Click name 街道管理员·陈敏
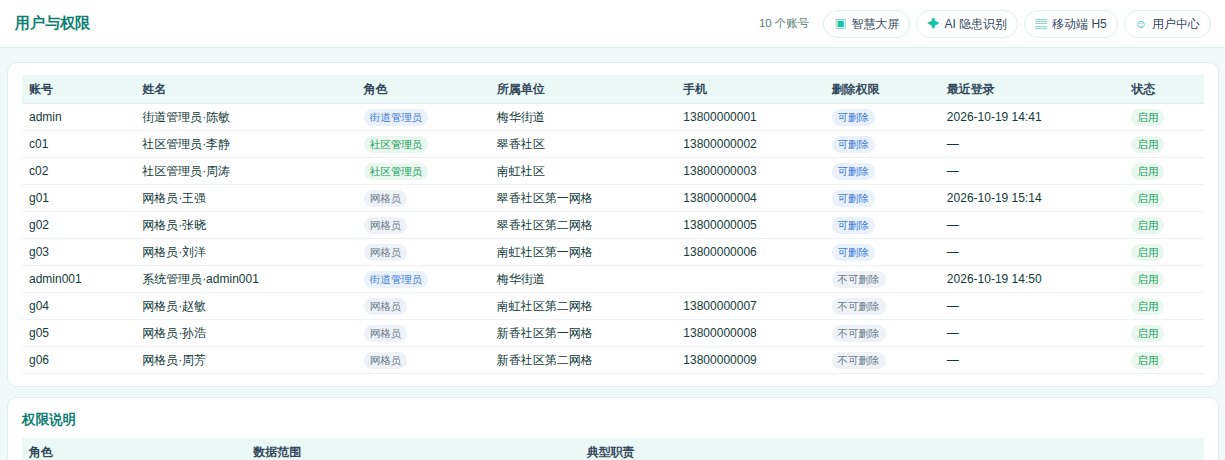The width and height of the screenshot is (1225, 460). [x=186, y=117]
